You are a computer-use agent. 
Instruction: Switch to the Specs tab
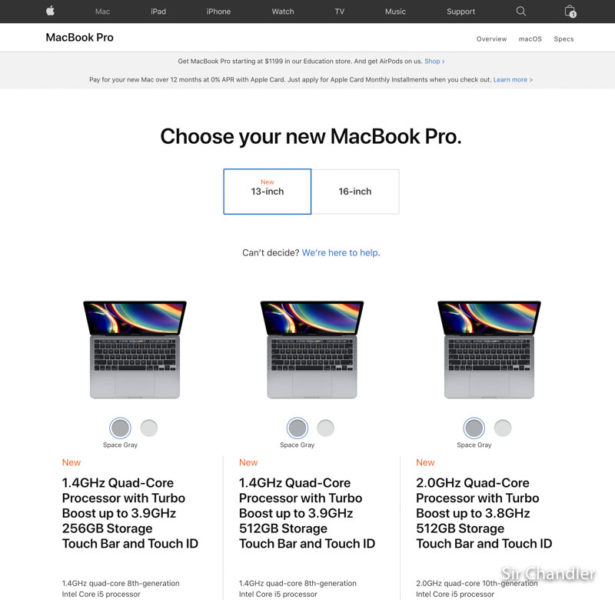click(564, 39)
